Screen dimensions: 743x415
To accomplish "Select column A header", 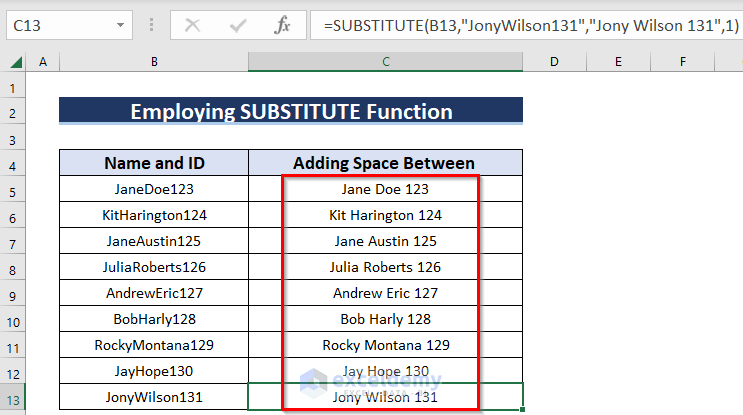I will click(x=43, y=62).
